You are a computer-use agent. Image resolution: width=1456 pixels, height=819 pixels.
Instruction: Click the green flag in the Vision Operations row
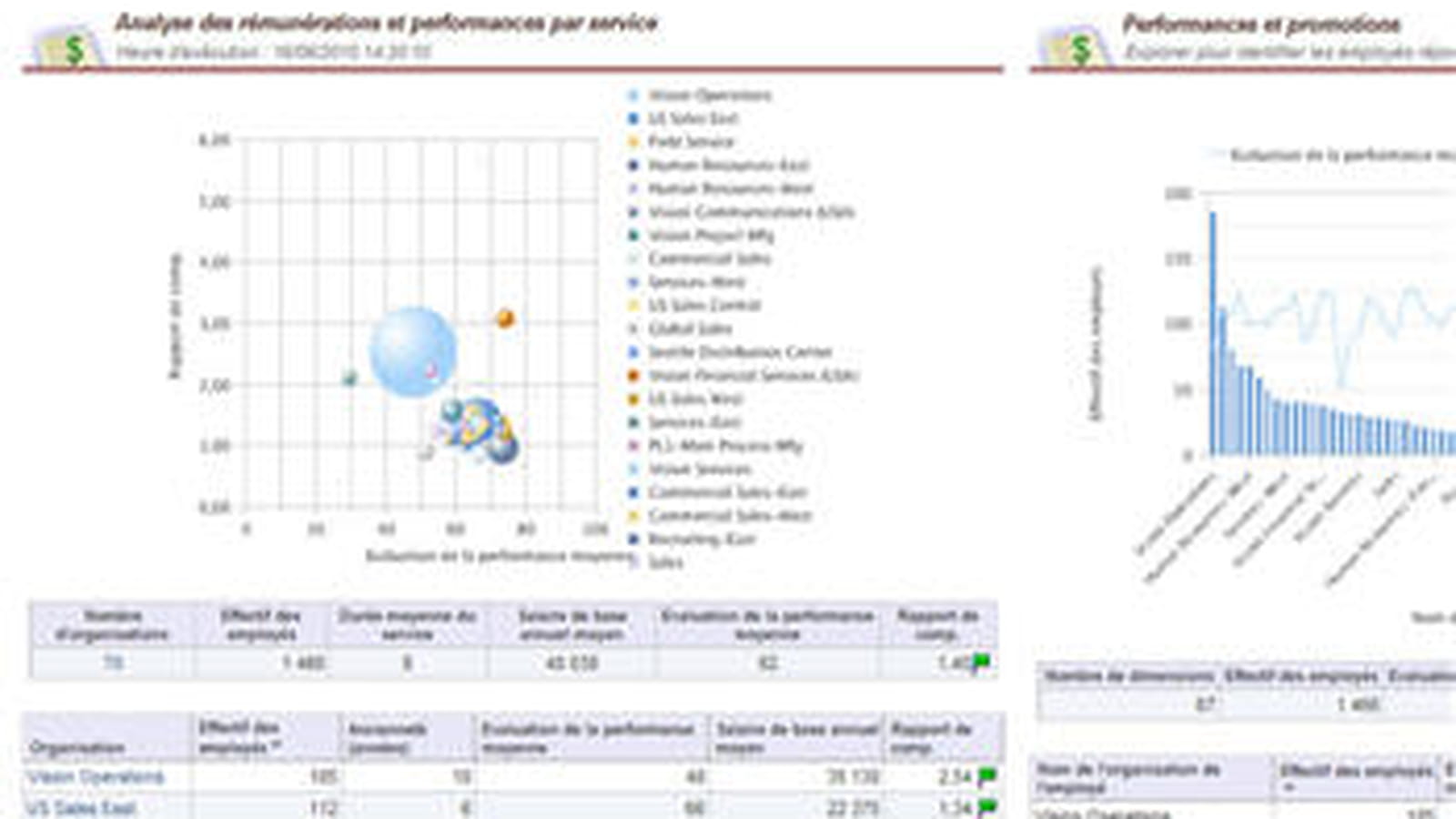click(x=987, y=777)
